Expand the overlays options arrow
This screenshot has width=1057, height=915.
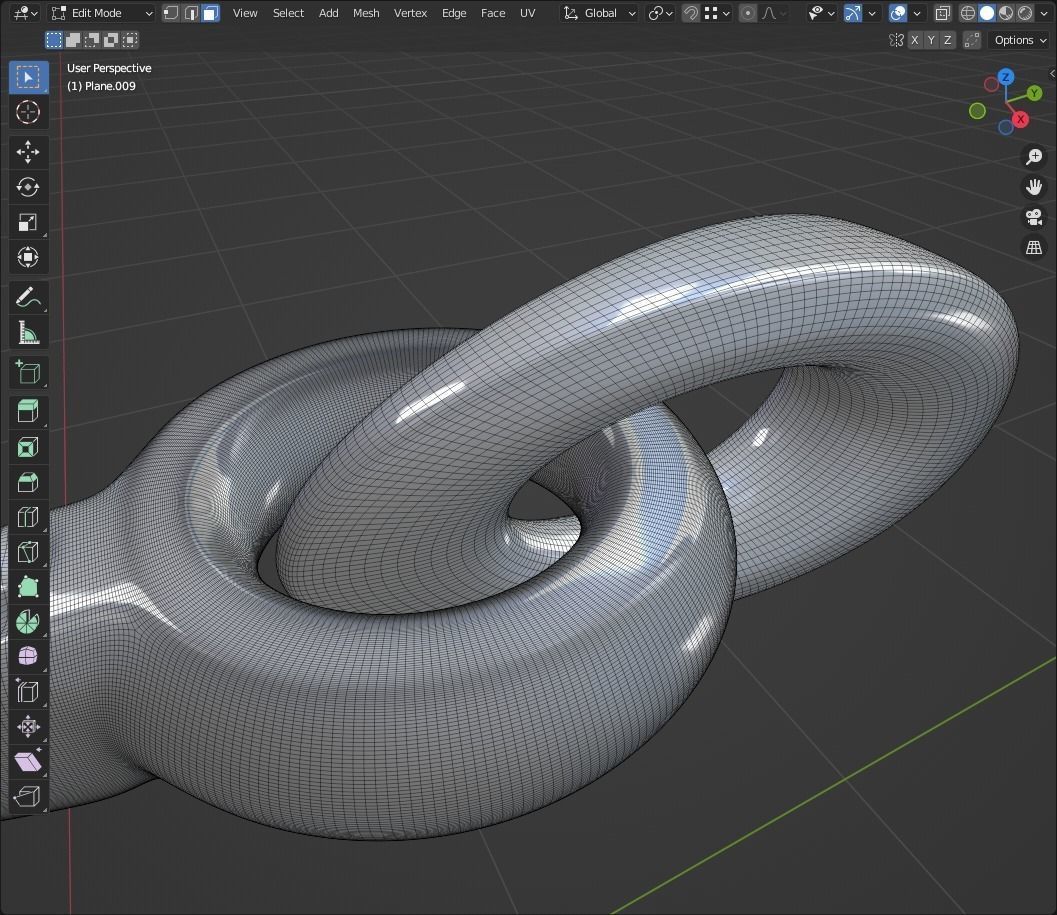917,13
